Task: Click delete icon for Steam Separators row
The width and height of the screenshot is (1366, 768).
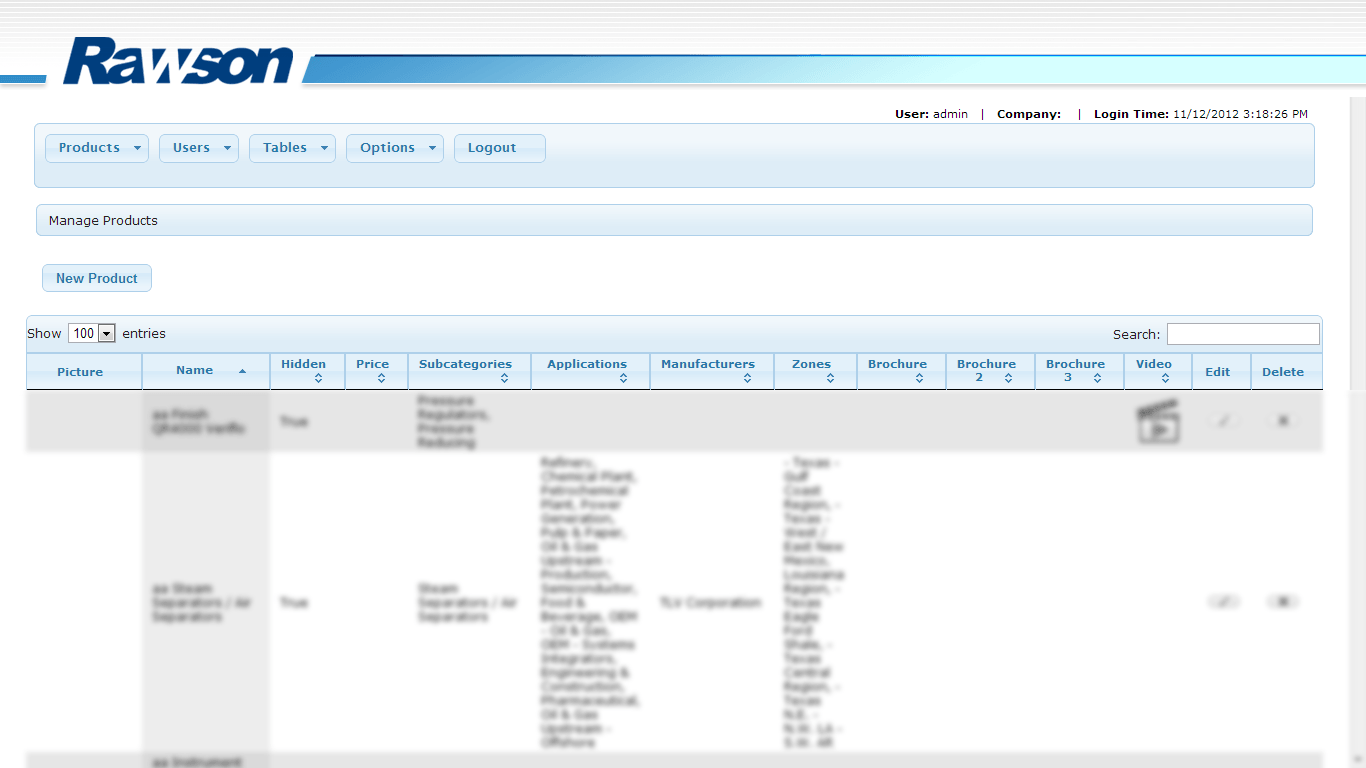Action: point(1283,602)
